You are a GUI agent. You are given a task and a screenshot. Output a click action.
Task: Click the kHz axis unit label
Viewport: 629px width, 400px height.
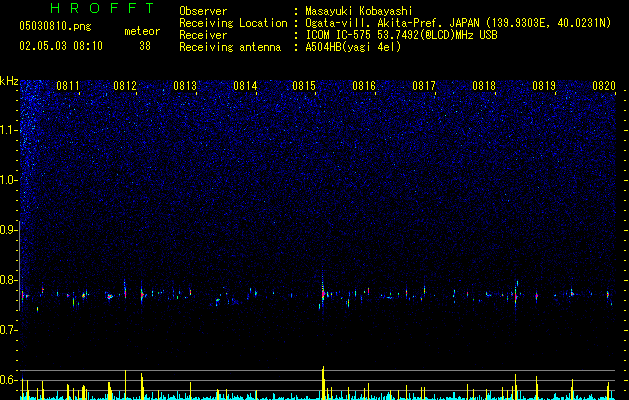9,81
